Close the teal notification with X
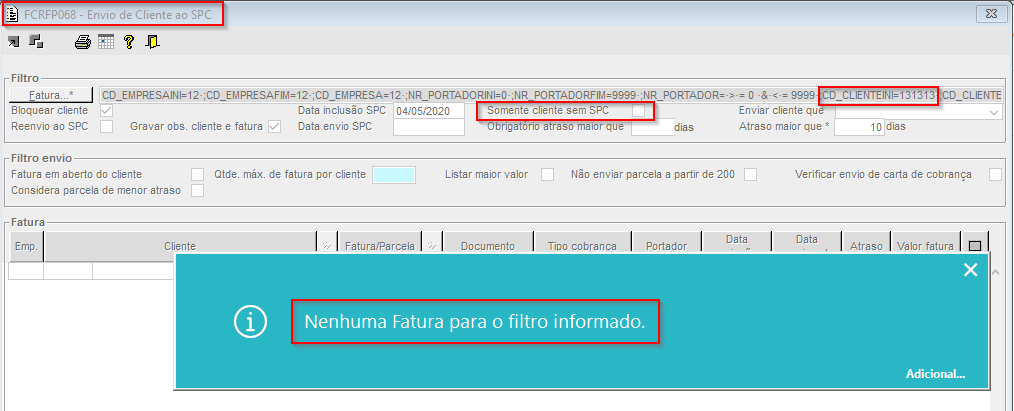Image resolution: width=1014 pixels, height=411 pixels. click(x=971, y=270)
